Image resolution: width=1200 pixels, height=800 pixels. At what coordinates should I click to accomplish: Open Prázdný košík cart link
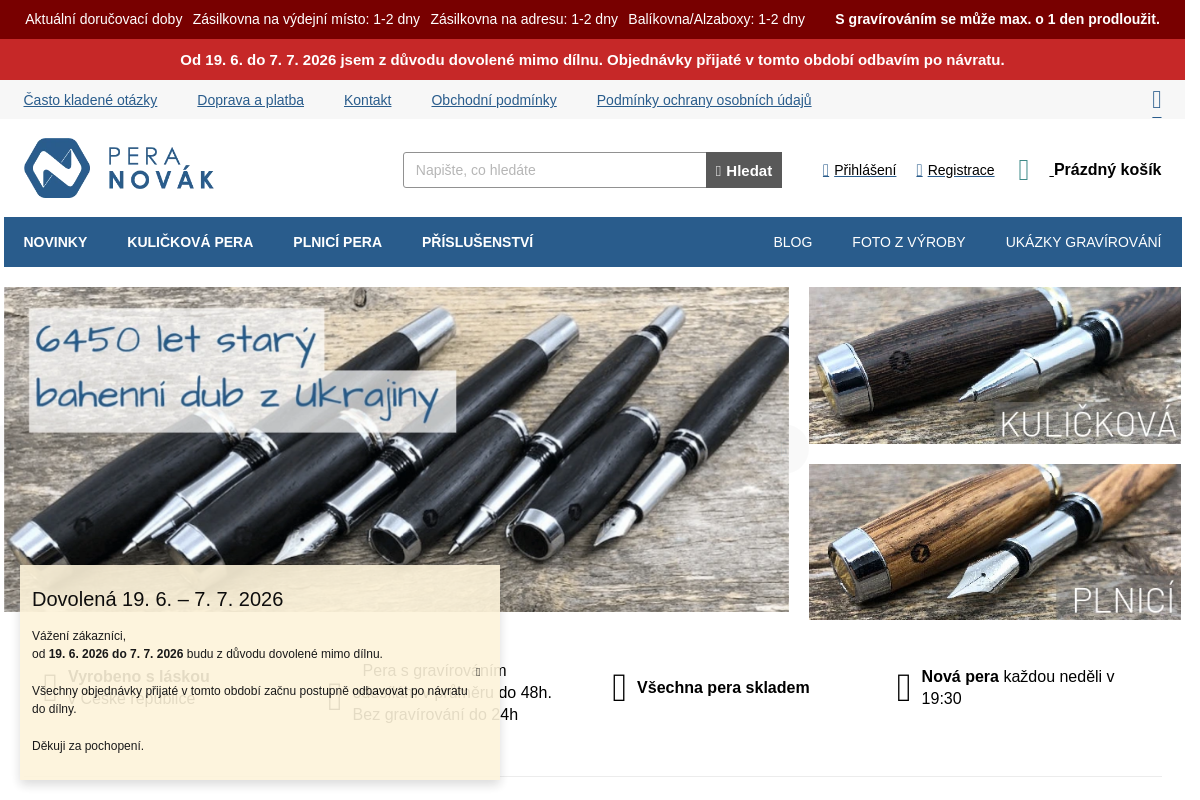tap(1106, 170)
